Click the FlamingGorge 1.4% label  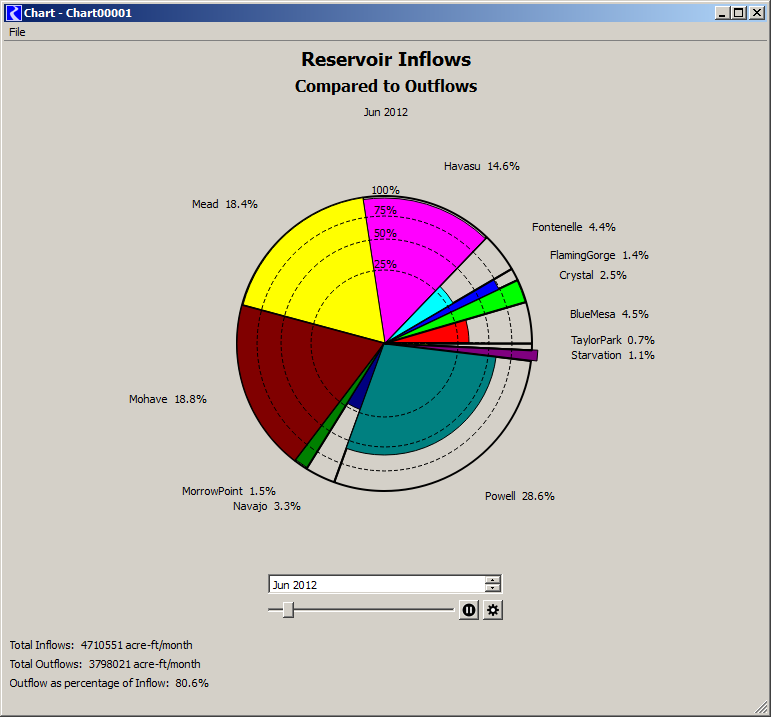pyautogui.click(x=599, y=255)
